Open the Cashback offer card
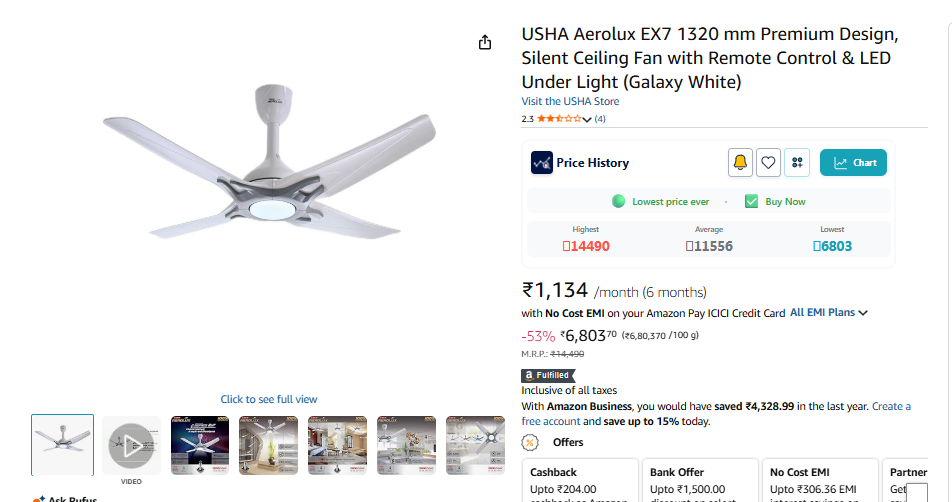 coord(580,481)
